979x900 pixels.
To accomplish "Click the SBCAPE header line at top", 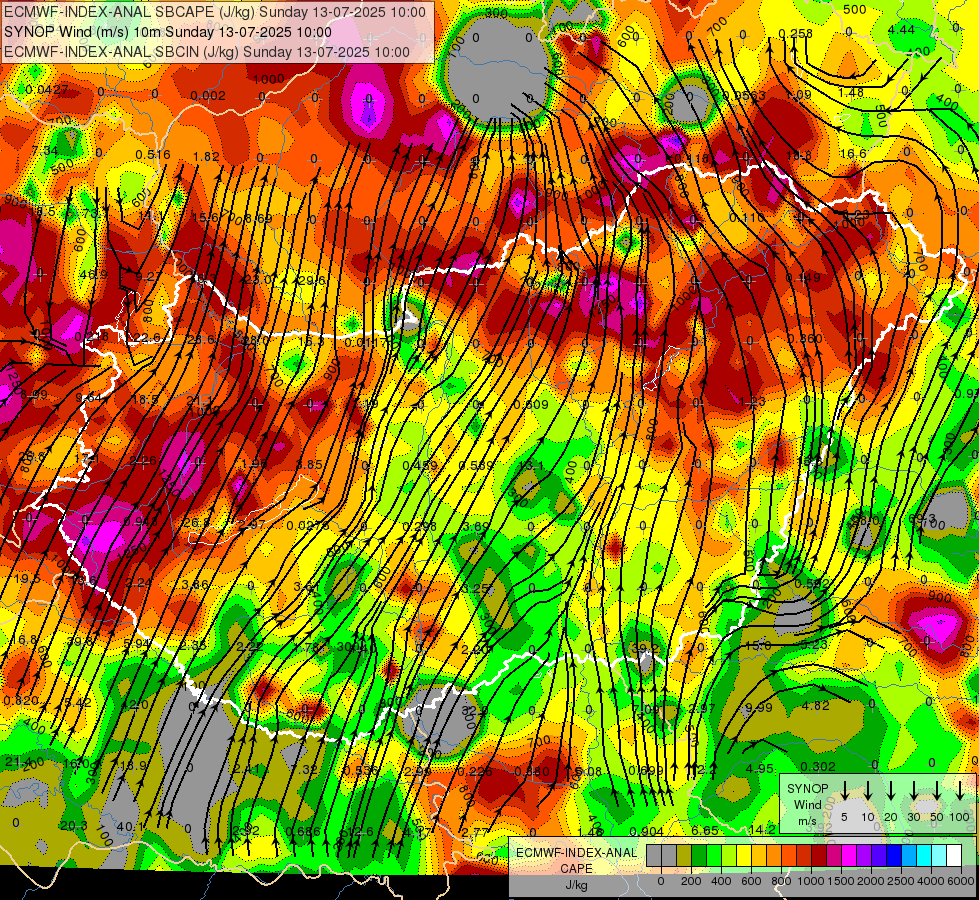I will (x=215, y=12).
